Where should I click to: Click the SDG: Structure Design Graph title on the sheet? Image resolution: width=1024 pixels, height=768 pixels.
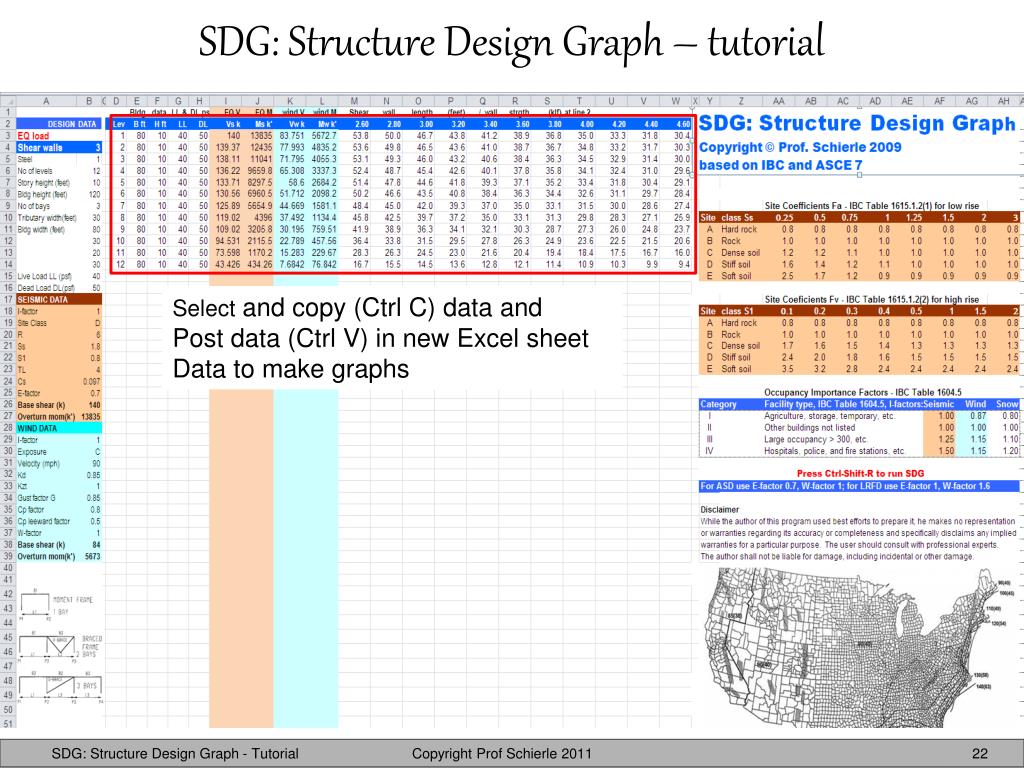pos(857,123)
